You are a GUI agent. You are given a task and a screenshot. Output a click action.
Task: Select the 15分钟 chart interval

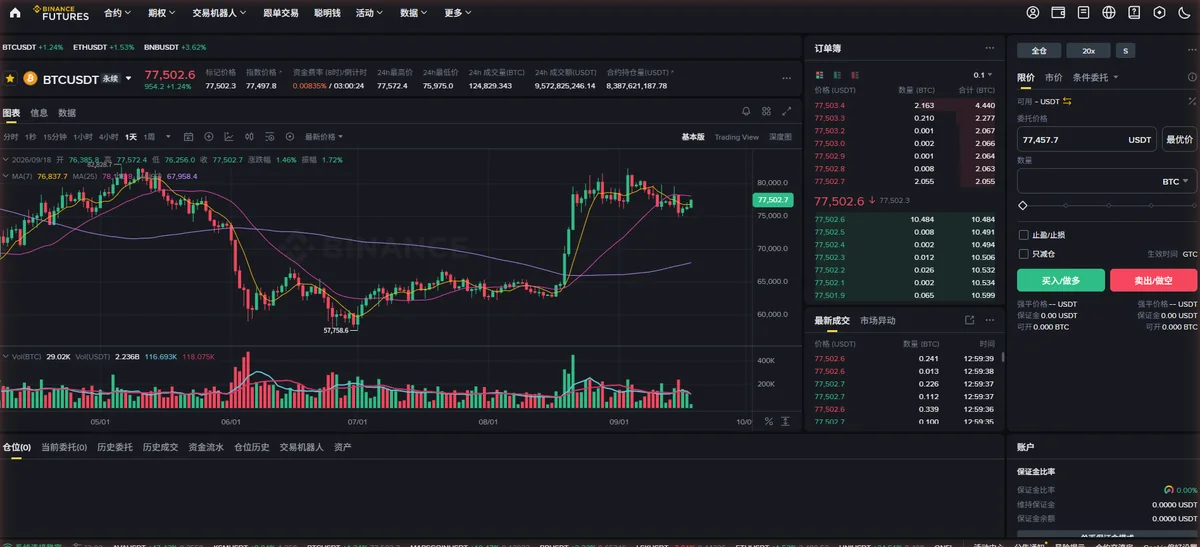pos(55,136)
